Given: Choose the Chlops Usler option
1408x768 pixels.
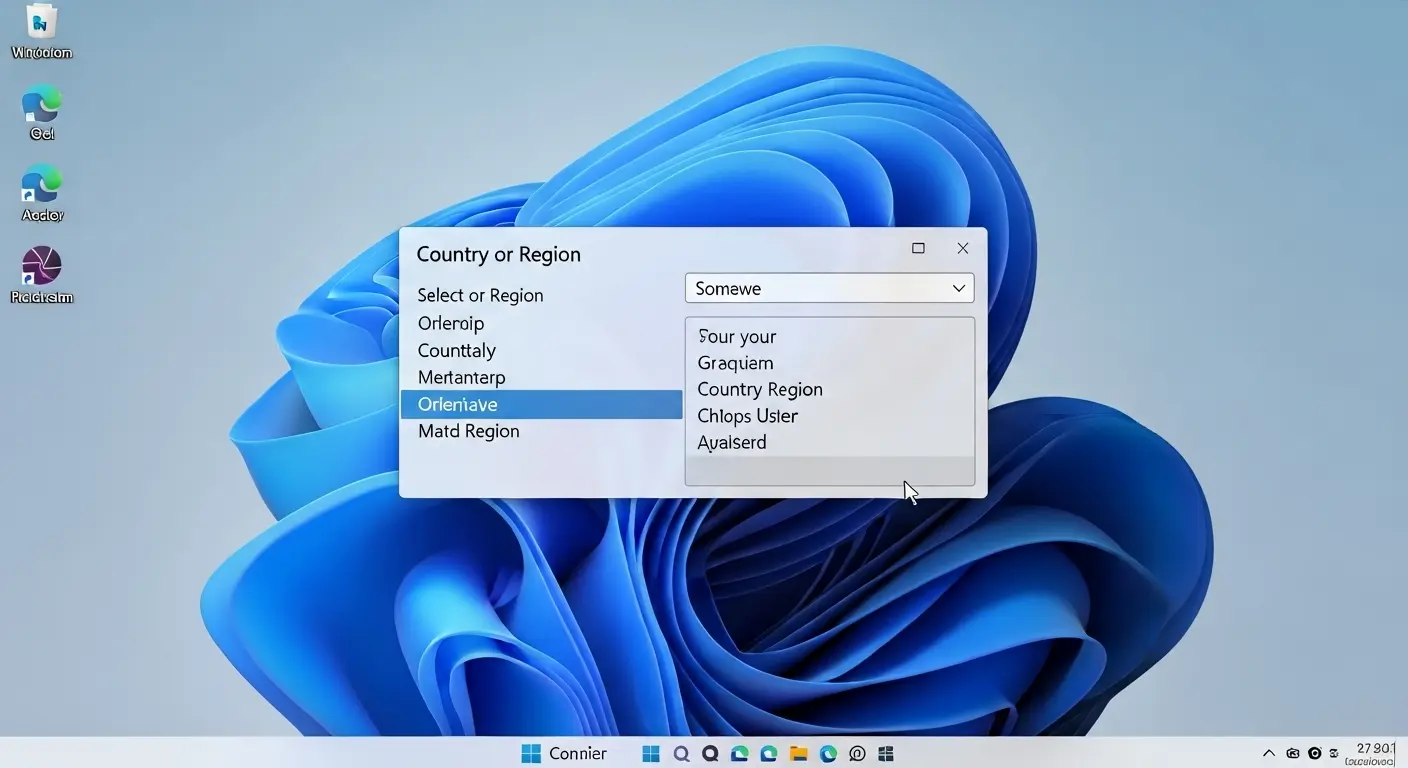Looking at the screenshot, I should tap(747, 416).
